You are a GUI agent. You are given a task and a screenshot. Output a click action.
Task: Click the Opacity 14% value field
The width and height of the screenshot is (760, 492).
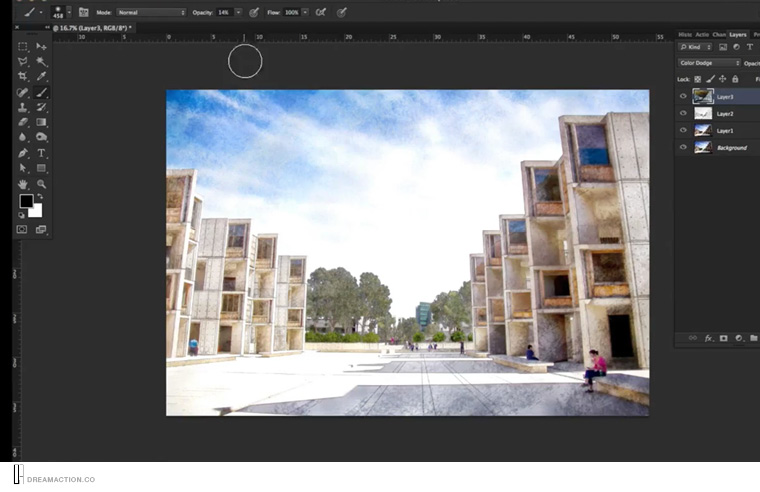click(x=225, y=13)
